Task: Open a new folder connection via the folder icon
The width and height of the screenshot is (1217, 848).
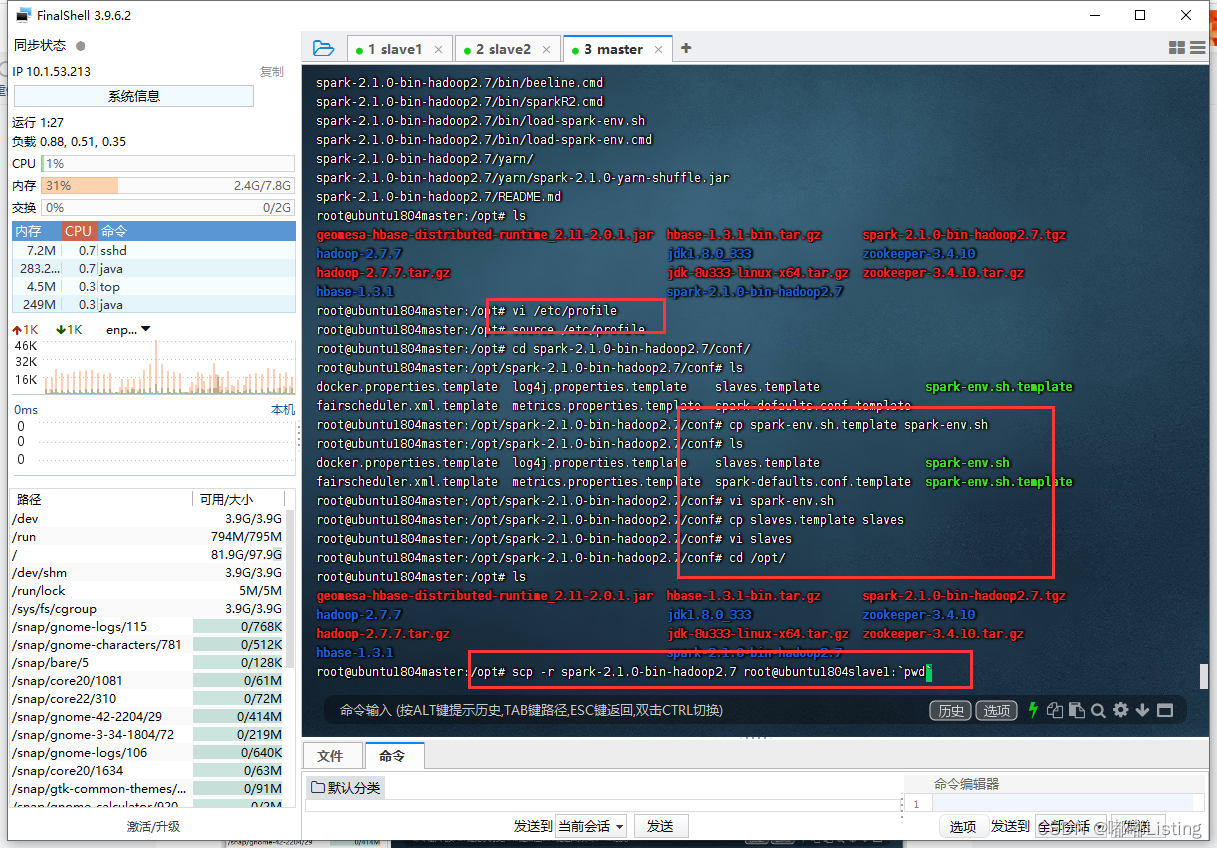Action: tap(323, 47)
